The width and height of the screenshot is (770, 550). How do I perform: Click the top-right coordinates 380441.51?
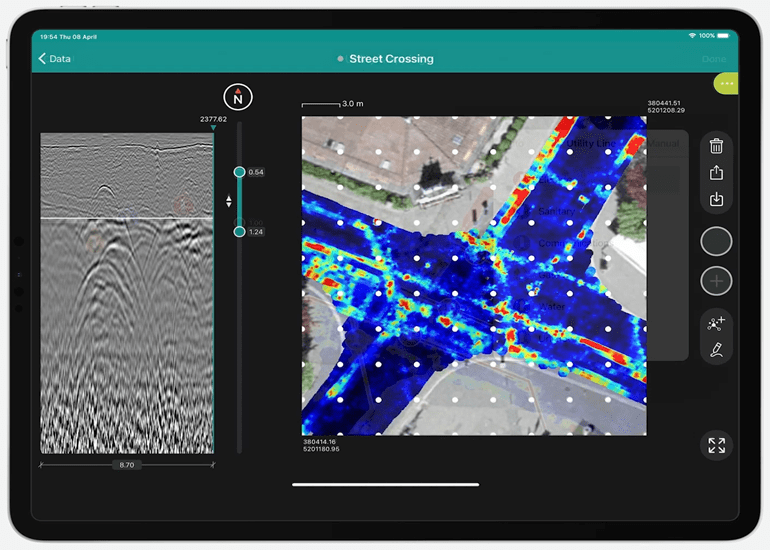664,103
